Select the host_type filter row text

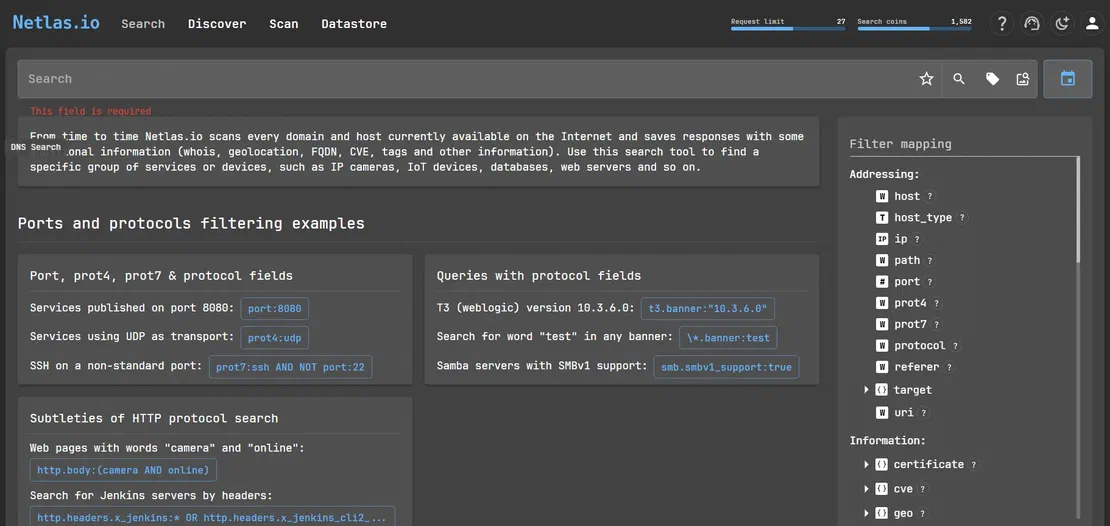coord(922,218)
